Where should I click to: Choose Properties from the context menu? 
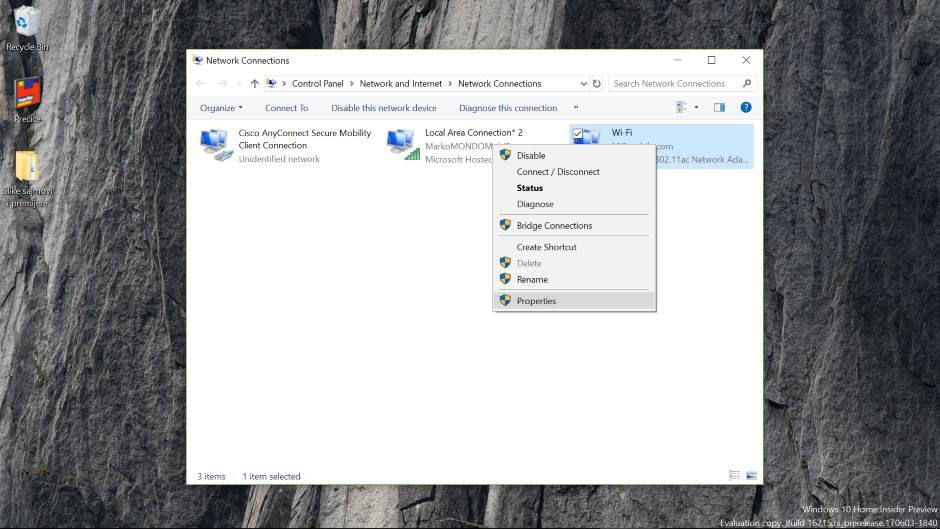pos(536,301)
